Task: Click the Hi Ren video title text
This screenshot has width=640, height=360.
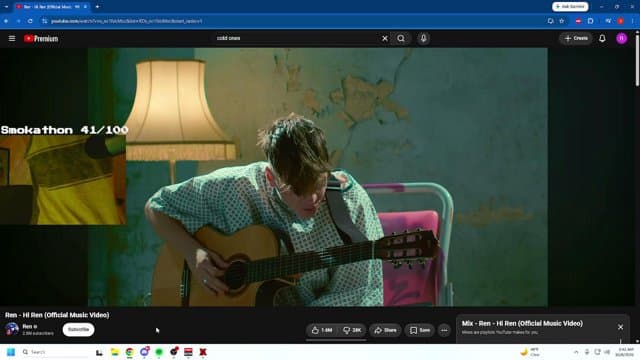Action: 57,315
